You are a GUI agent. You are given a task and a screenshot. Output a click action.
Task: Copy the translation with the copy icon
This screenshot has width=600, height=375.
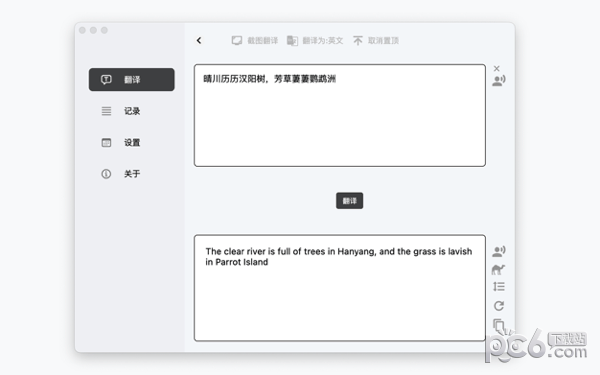(x=498, y=325)
